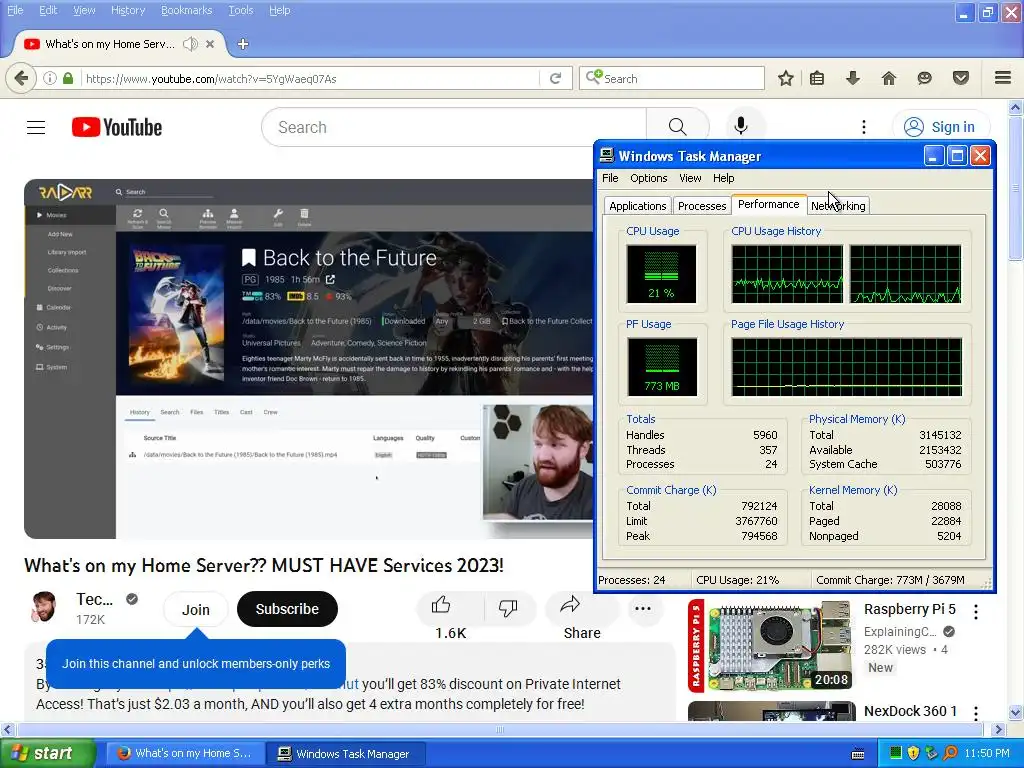The width and height of the screenshot is (1024, 768).
Task: Switch to the Applications tab
Action: coord(637,206)
